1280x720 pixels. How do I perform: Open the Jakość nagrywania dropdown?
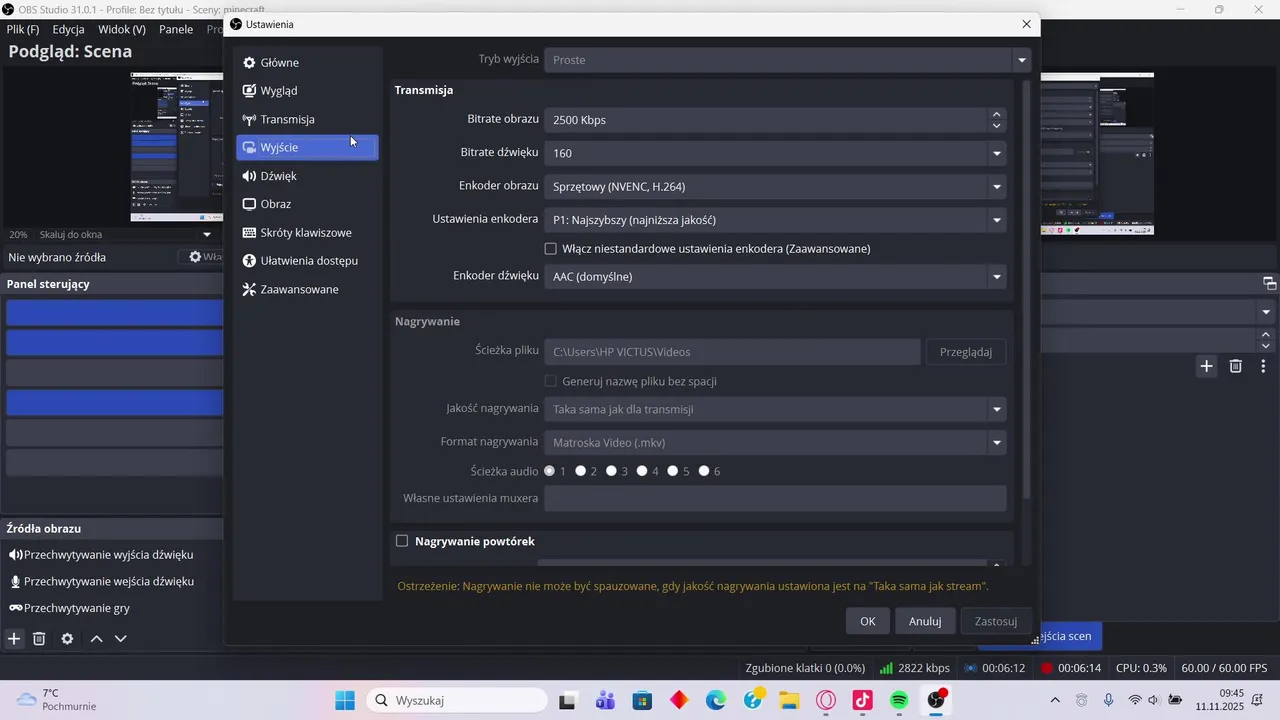(775, 409)
